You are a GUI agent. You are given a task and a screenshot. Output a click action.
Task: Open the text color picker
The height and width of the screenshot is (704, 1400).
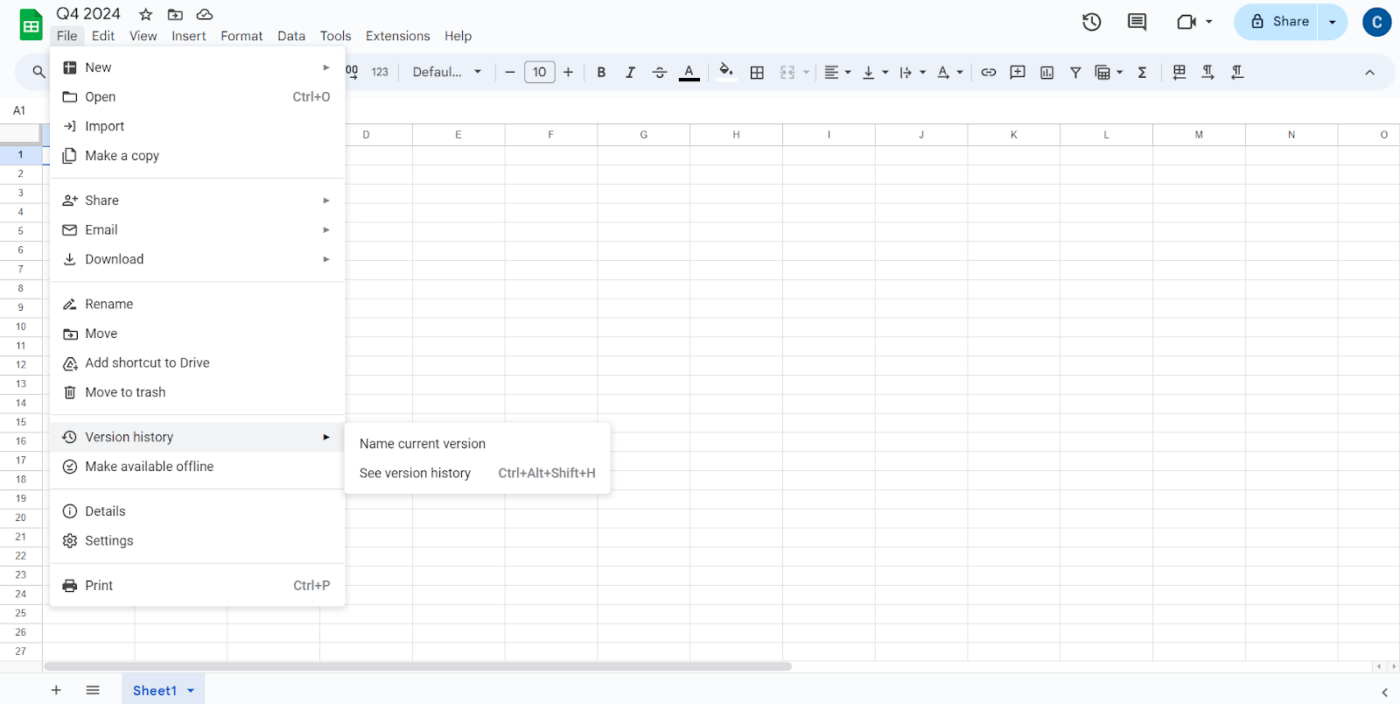[689, 72]
